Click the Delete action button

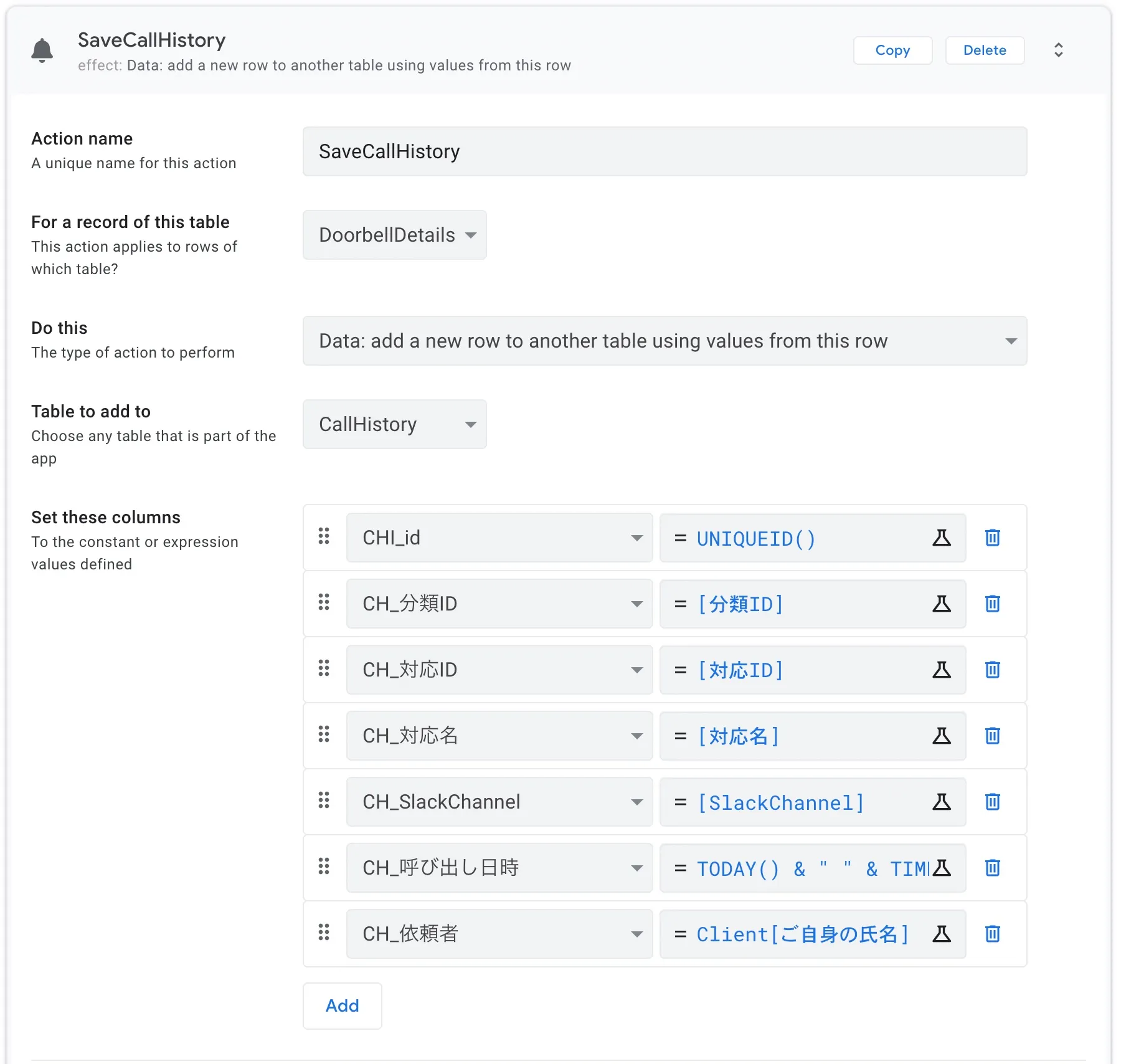(984, 50)
